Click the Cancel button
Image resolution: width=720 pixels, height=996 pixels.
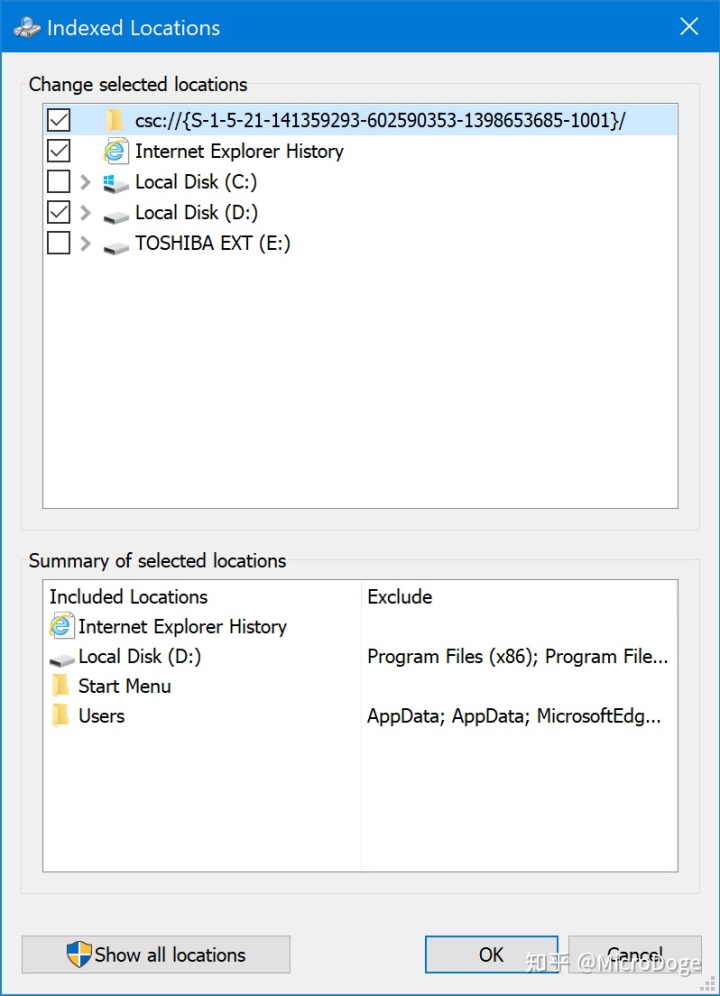pyautogui.click(x=635, y=954)
